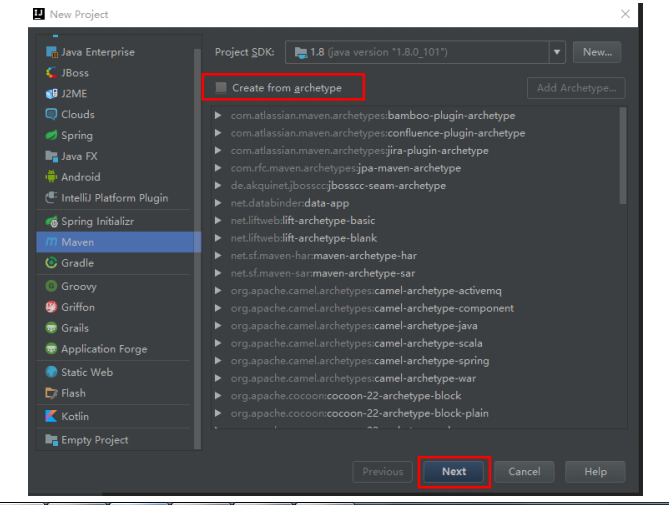Expand jpa-maven-archetype entry
669x505 pixels.
(x=218, y=168)
